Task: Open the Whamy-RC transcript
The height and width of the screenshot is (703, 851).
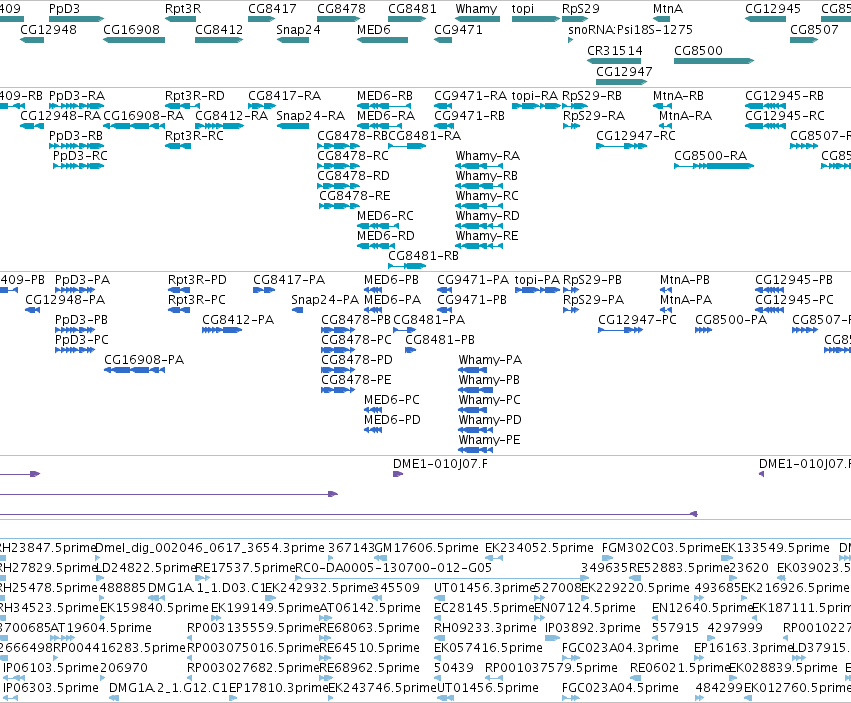Action: pos(479,206)
